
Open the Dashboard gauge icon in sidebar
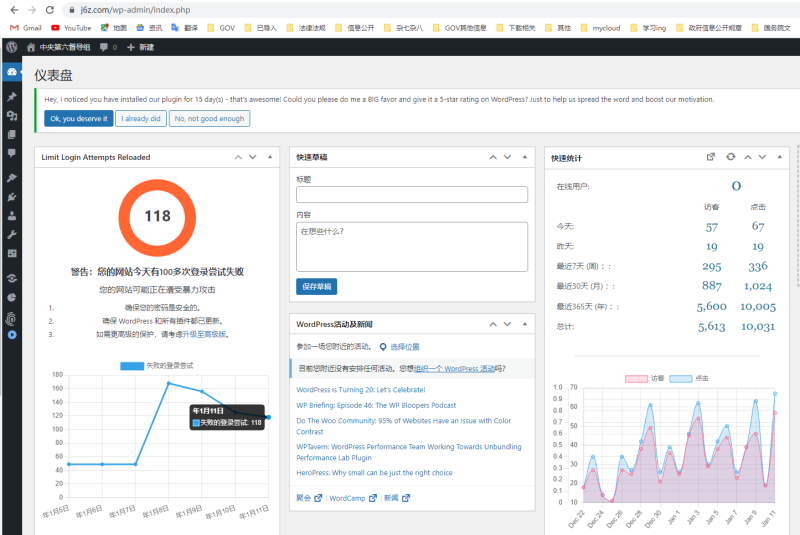[12, 72]
